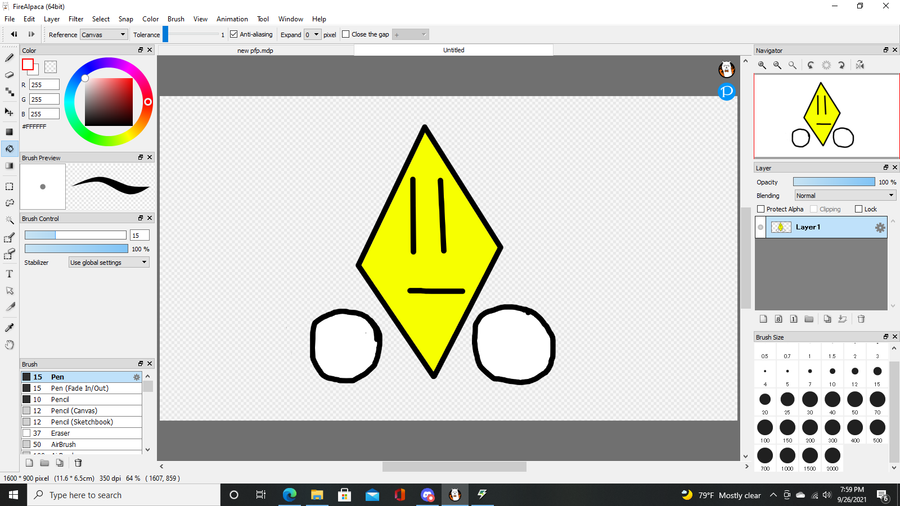Click the Navigator zoom in magnifier
Viewport: 900px width, 506px height.
coord(762,65)
